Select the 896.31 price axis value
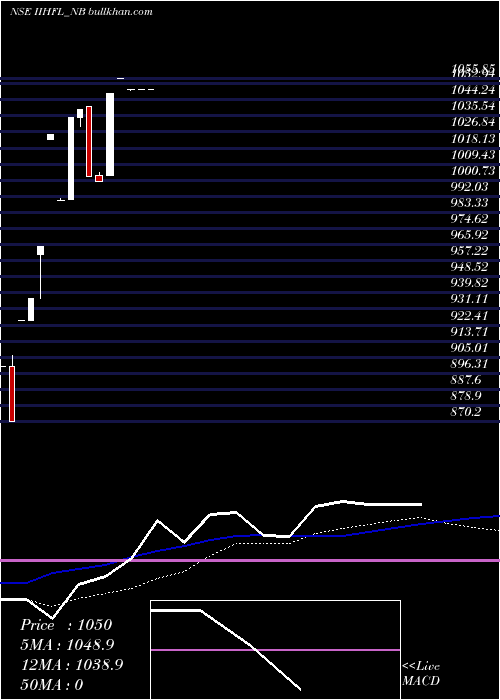 pos(469,364)
